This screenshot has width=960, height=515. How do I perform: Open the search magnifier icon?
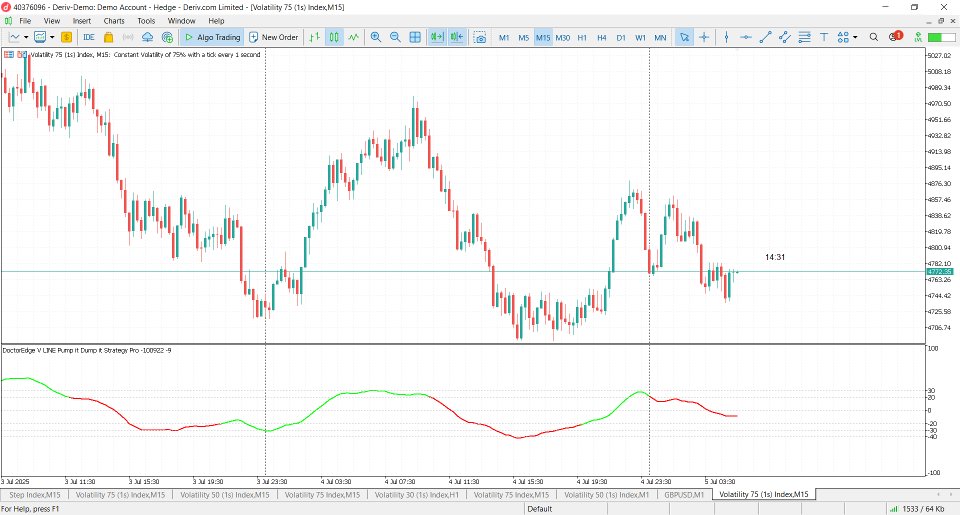tap(874, 37)
